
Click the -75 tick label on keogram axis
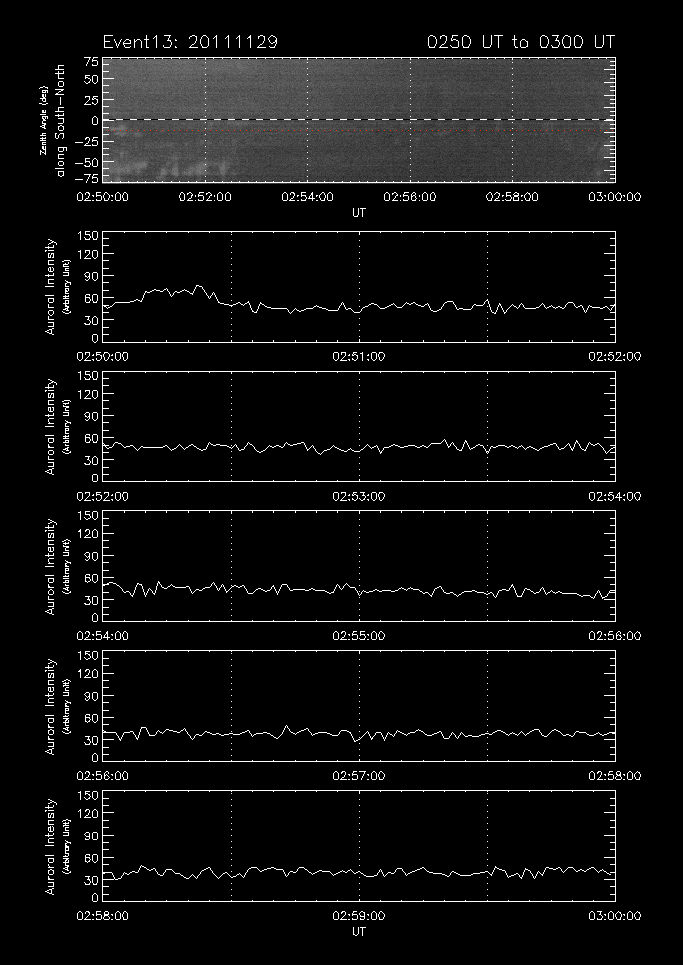[88, 178]
